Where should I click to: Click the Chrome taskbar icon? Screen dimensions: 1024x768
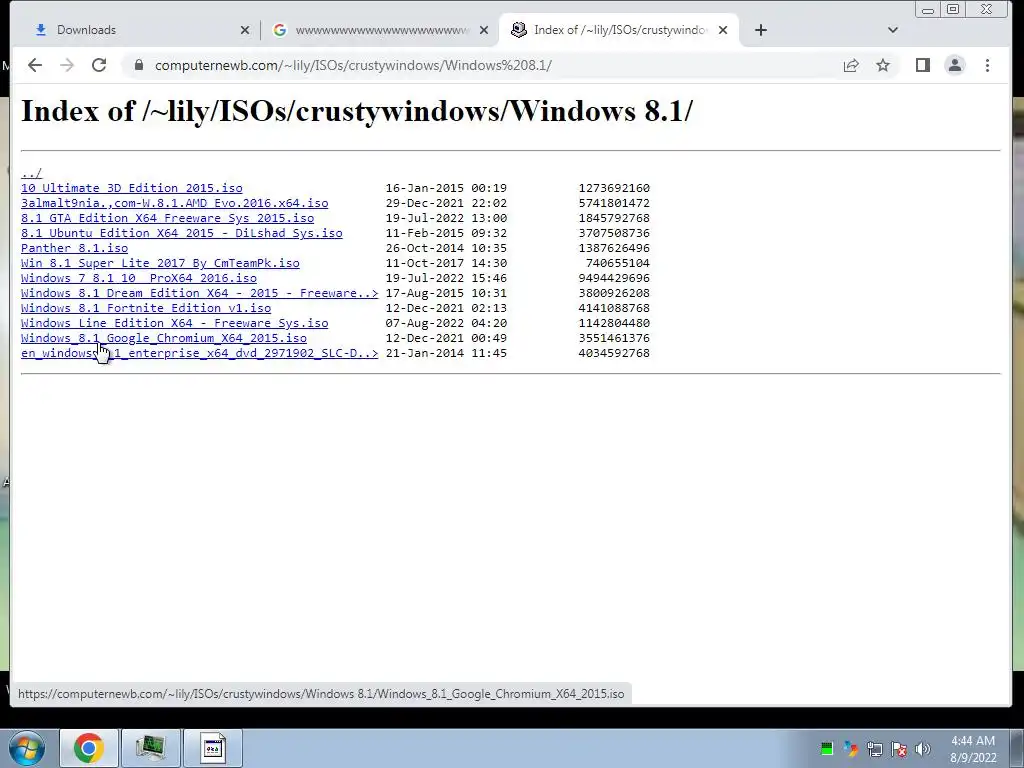point(89,748)
